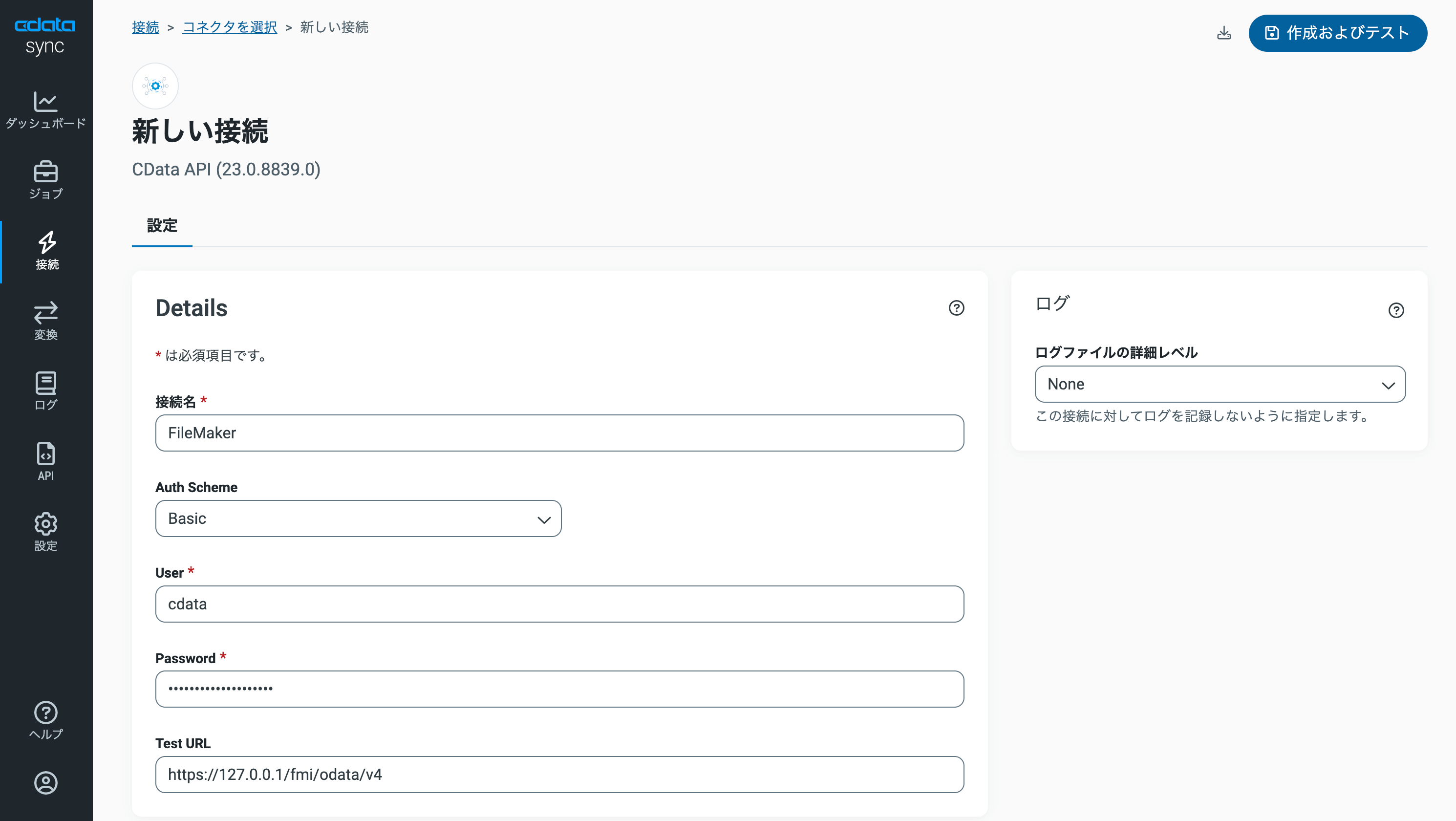The height and width of the screenshot is (821, 1456).
Task: Open the ダッシュボード (Dashboard) sidebar icon
Action: point(46,109)
